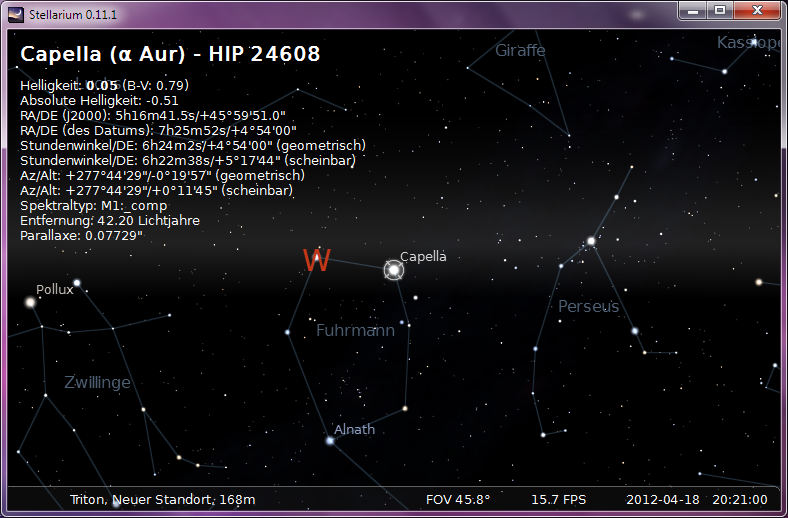Select the brightest star in Perseus
Screen dimensions: 788x518
pos(591,241)
